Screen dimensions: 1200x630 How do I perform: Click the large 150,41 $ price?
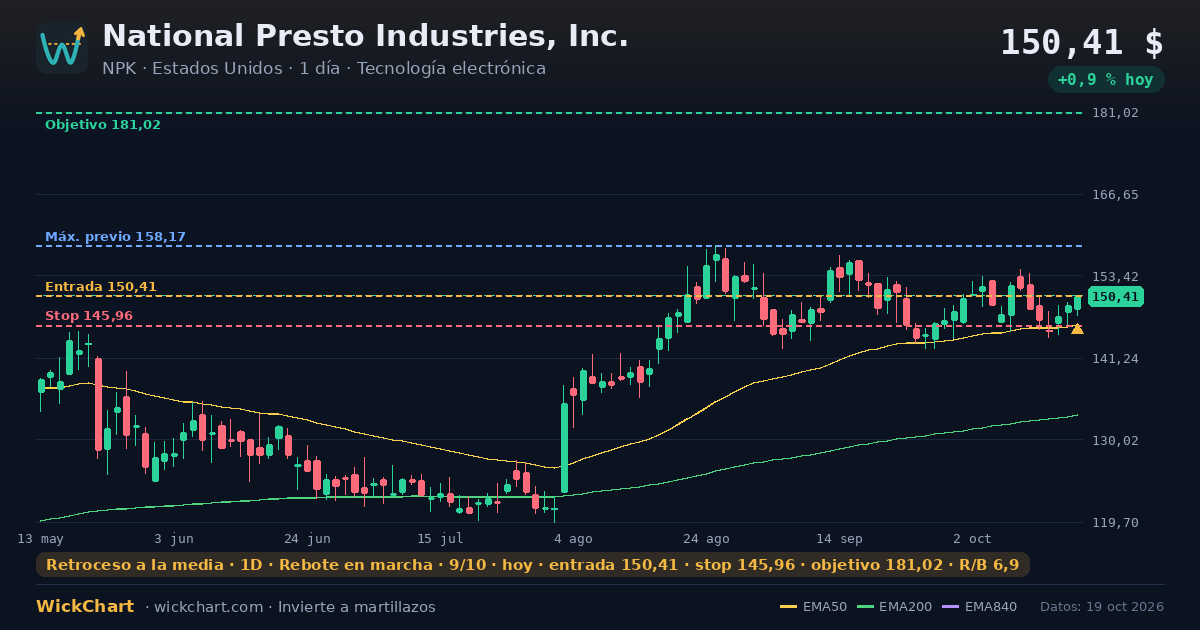(1082, 43)
